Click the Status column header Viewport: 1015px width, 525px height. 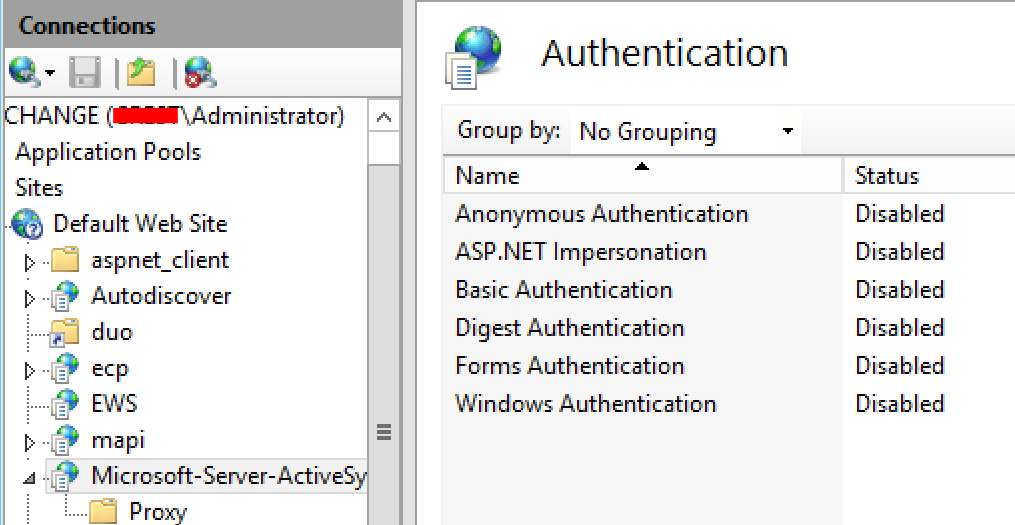[886, 176]
